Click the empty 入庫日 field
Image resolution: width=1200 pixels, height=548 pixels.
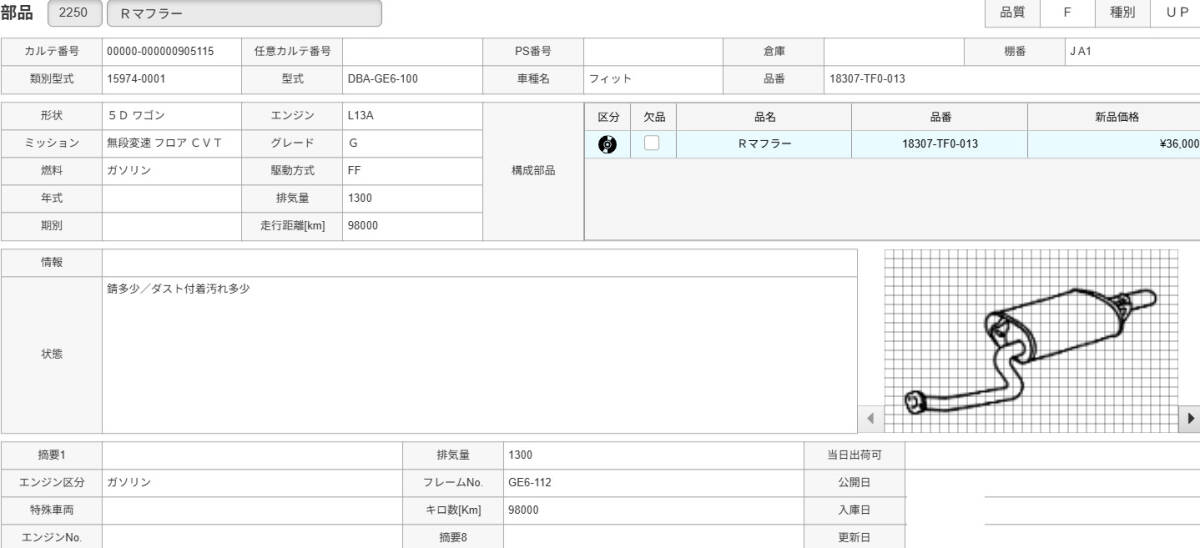(1053, 510)
